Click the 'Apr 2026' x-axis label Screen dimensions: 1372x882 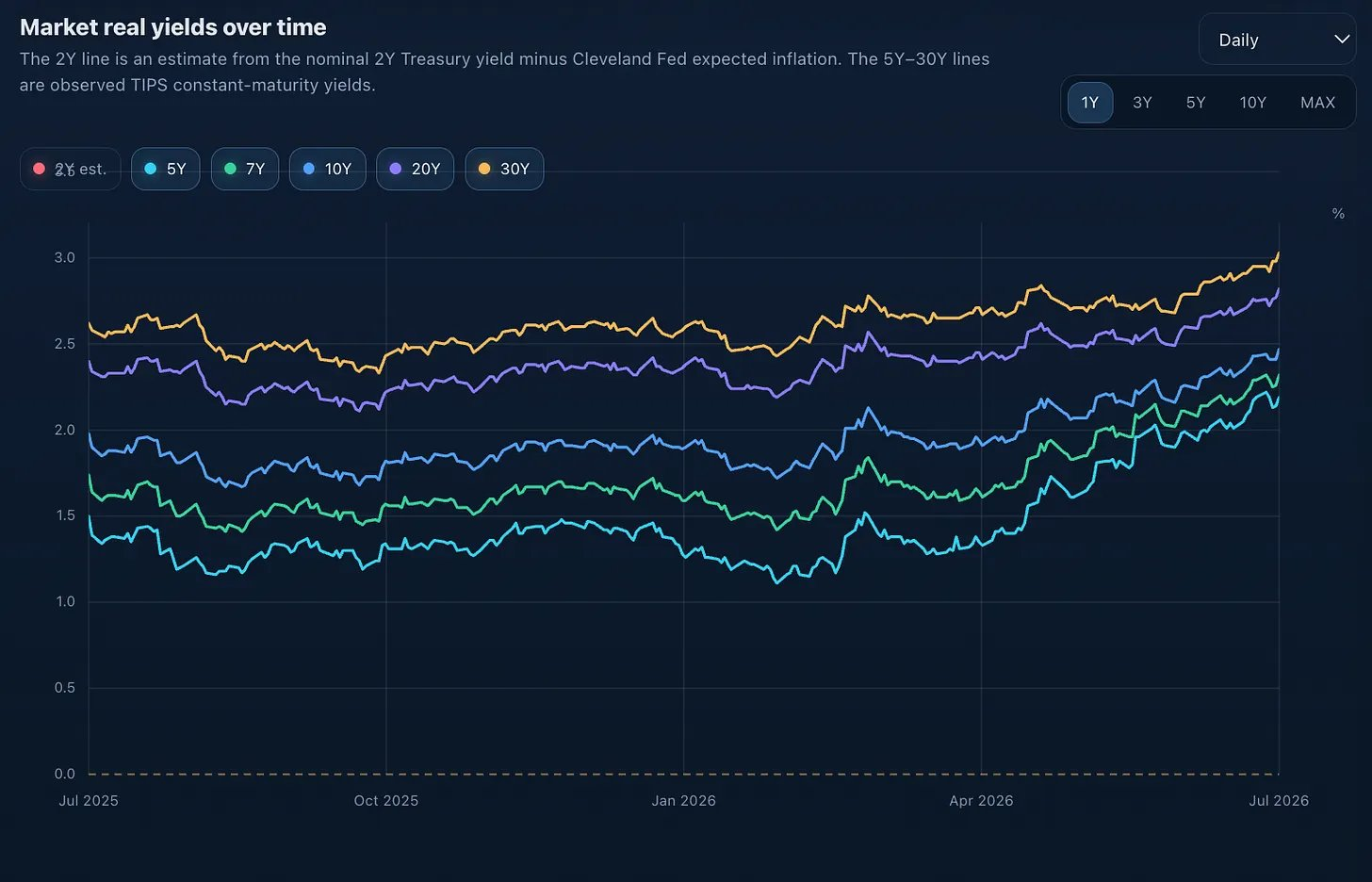point(981,801)
